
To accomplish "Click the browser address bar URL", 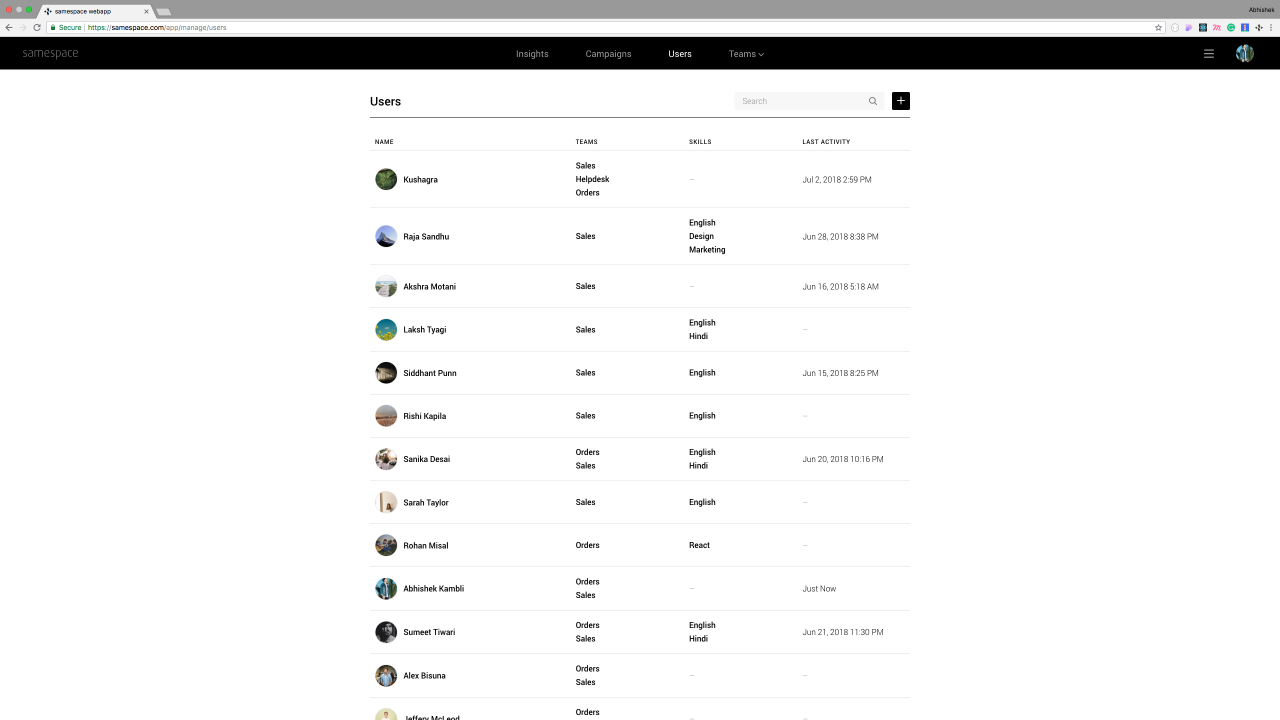I will click(x=157, y=28).
